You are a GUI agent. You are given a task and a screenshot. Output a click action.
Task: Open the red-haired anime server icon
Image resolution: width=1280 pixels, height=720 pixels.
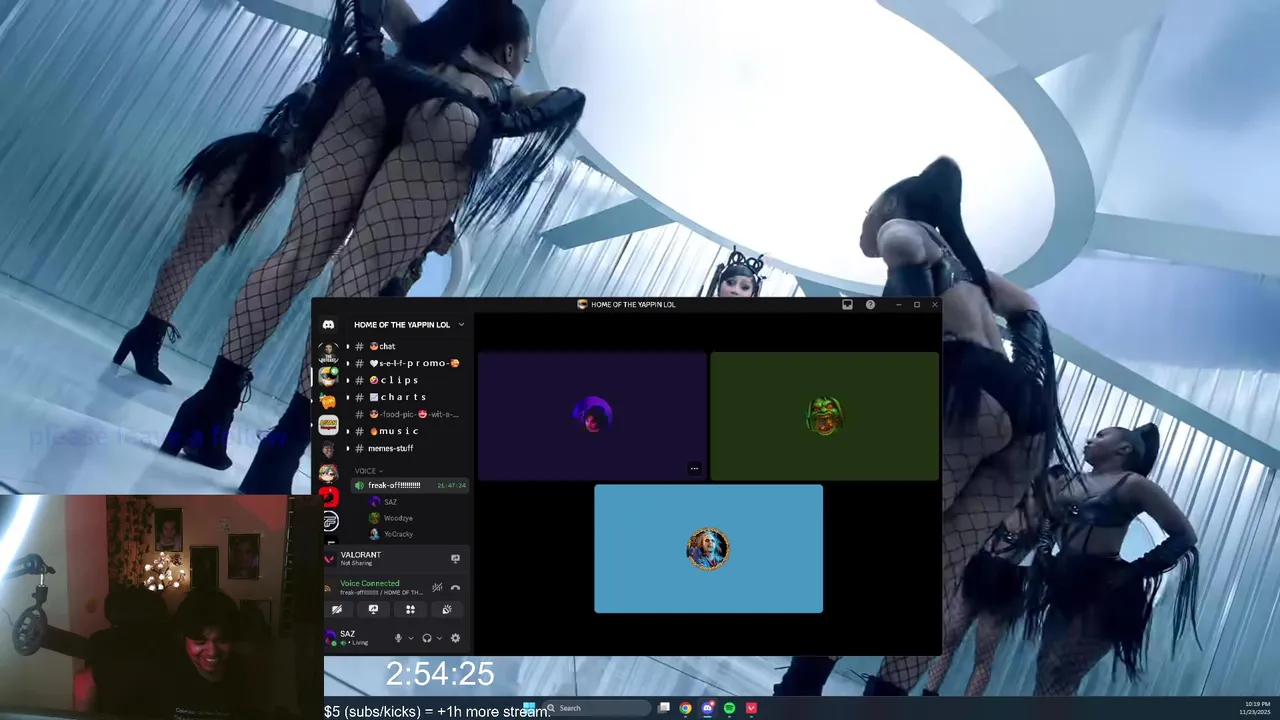click(x=328, y=472)
